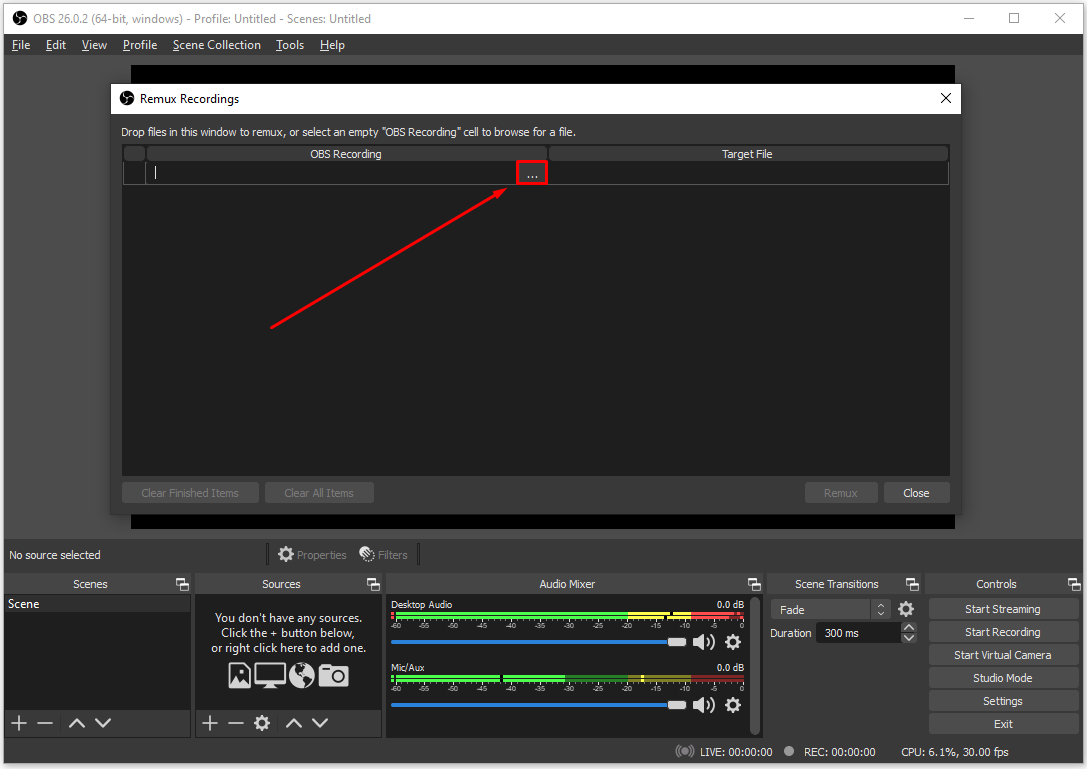Open the Tools menu

coord(290,45)
